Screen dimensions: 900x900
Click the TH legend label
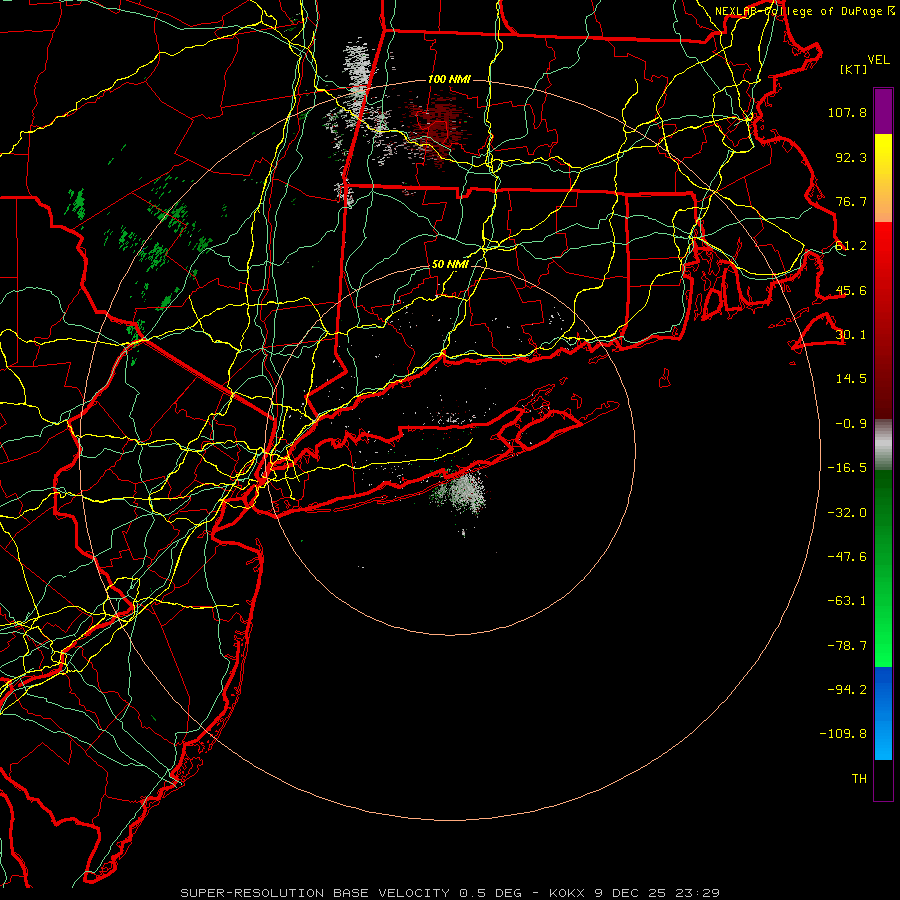(x=859, y=779)
